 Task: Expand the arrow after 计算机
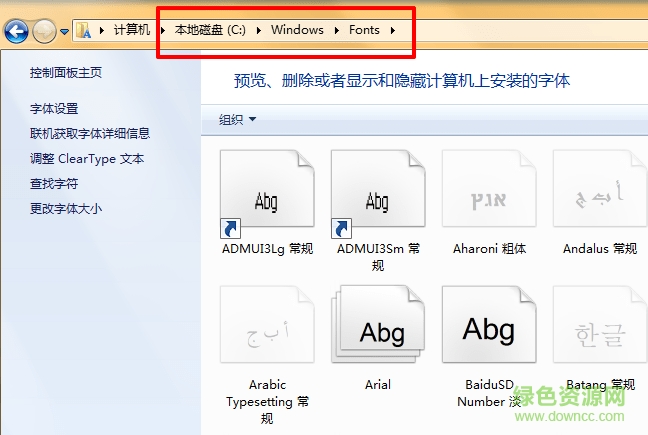coord(163,30)
